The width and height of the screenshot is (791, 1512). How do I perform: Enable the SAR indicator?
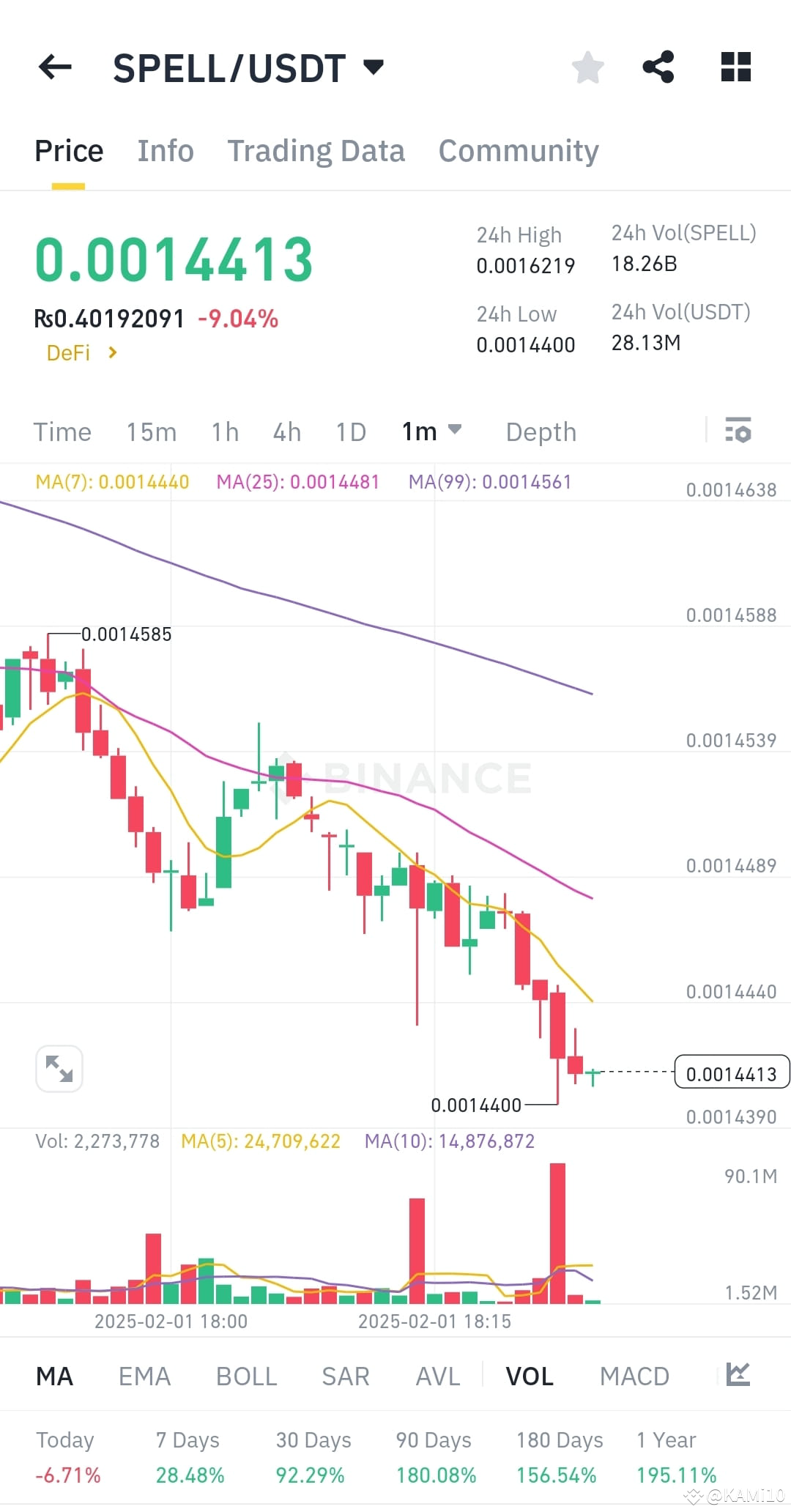[345, 1376]
